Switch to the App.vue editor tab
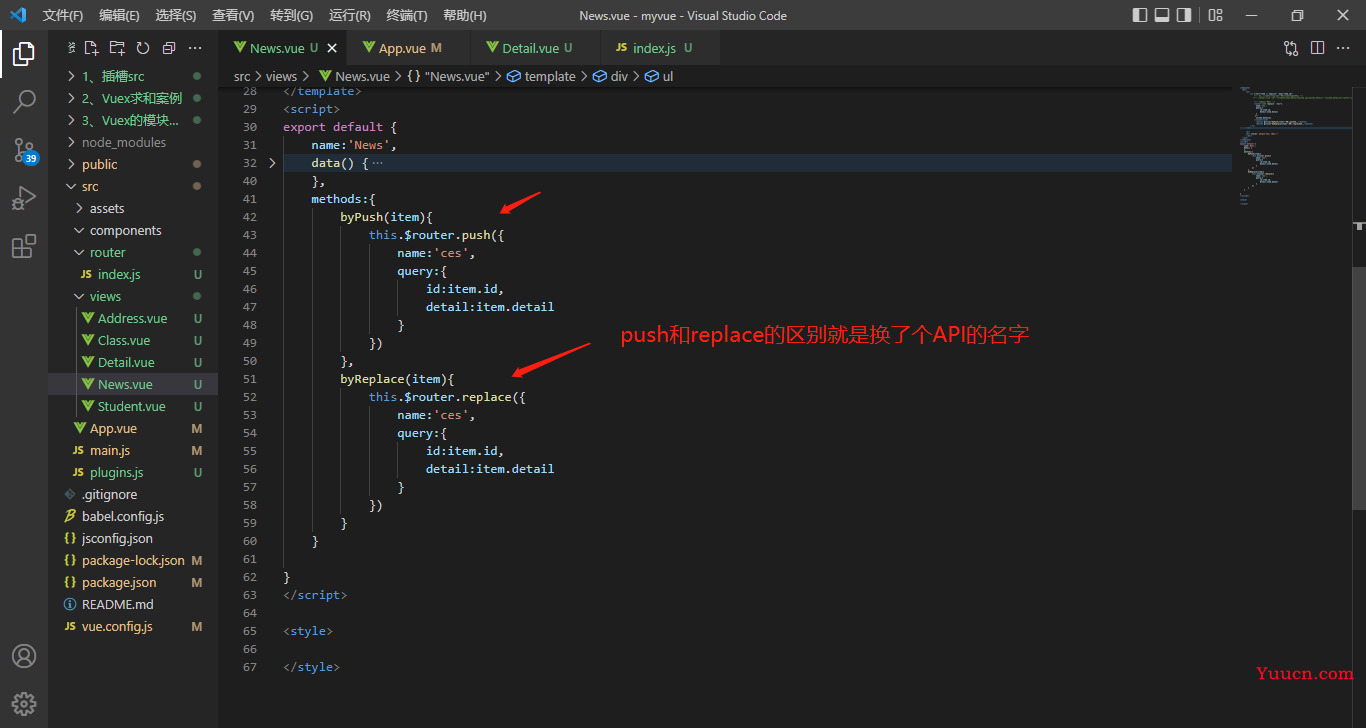Screen dimensions: 1366x728 coord(409,48)
